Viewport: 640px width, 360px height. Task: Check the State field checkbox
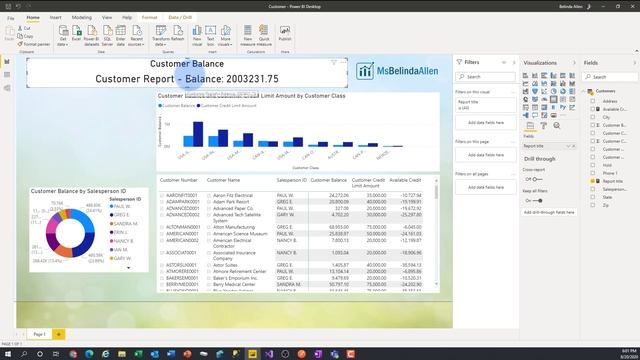click(x=593, y=197)
